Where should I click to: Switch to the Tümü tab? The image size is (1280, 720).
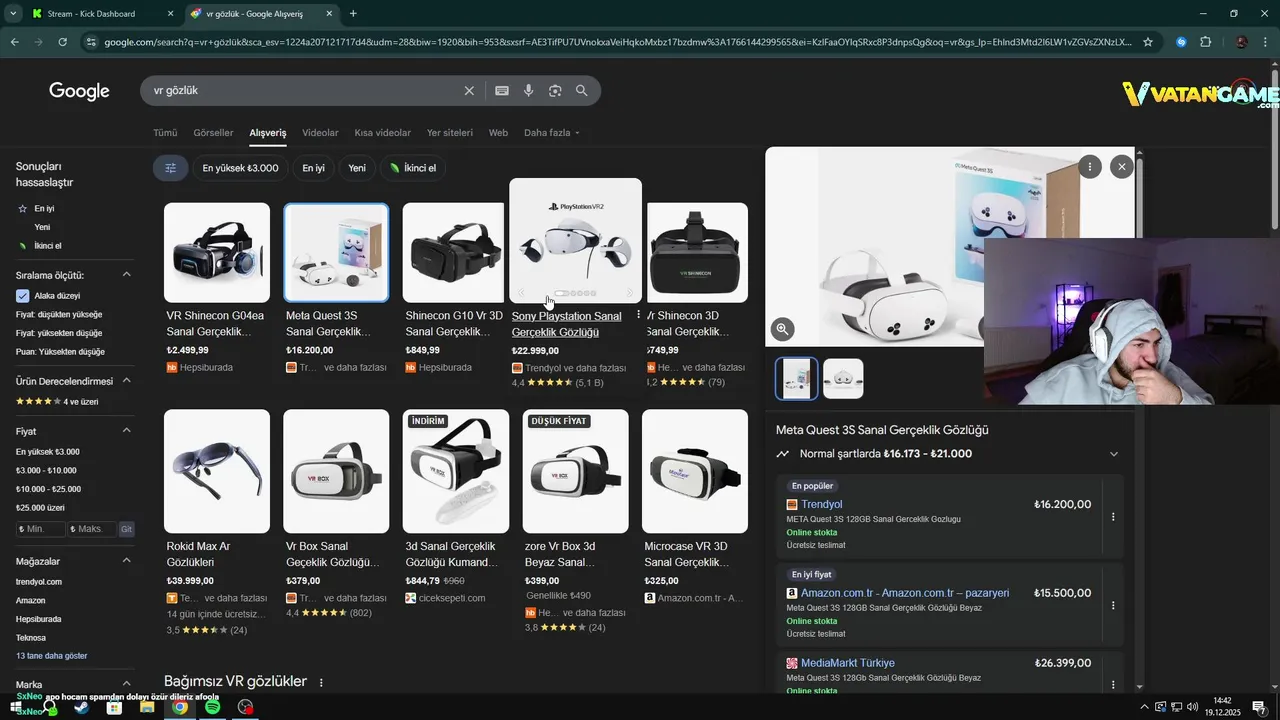click(165, 133)
